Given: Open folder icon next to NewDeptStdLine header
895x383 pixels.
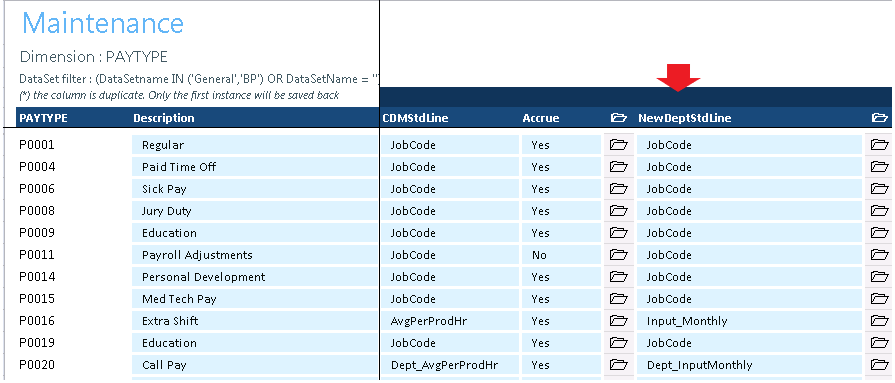Looking at the screenshot, I should pyautogui.click(x=880, y=118).
